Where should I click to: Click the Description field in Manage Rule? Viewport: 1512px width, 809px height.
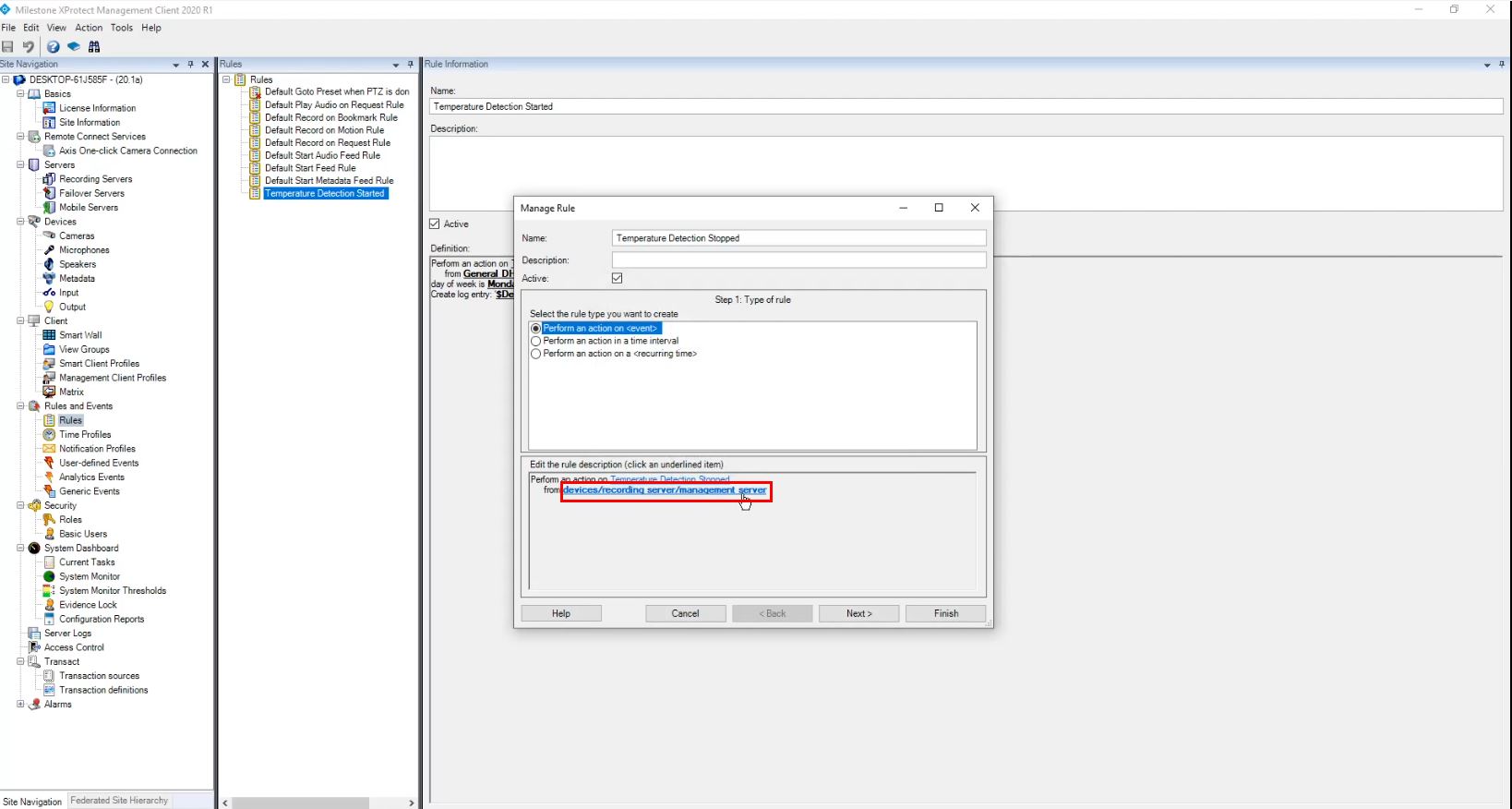click(798, 260)
